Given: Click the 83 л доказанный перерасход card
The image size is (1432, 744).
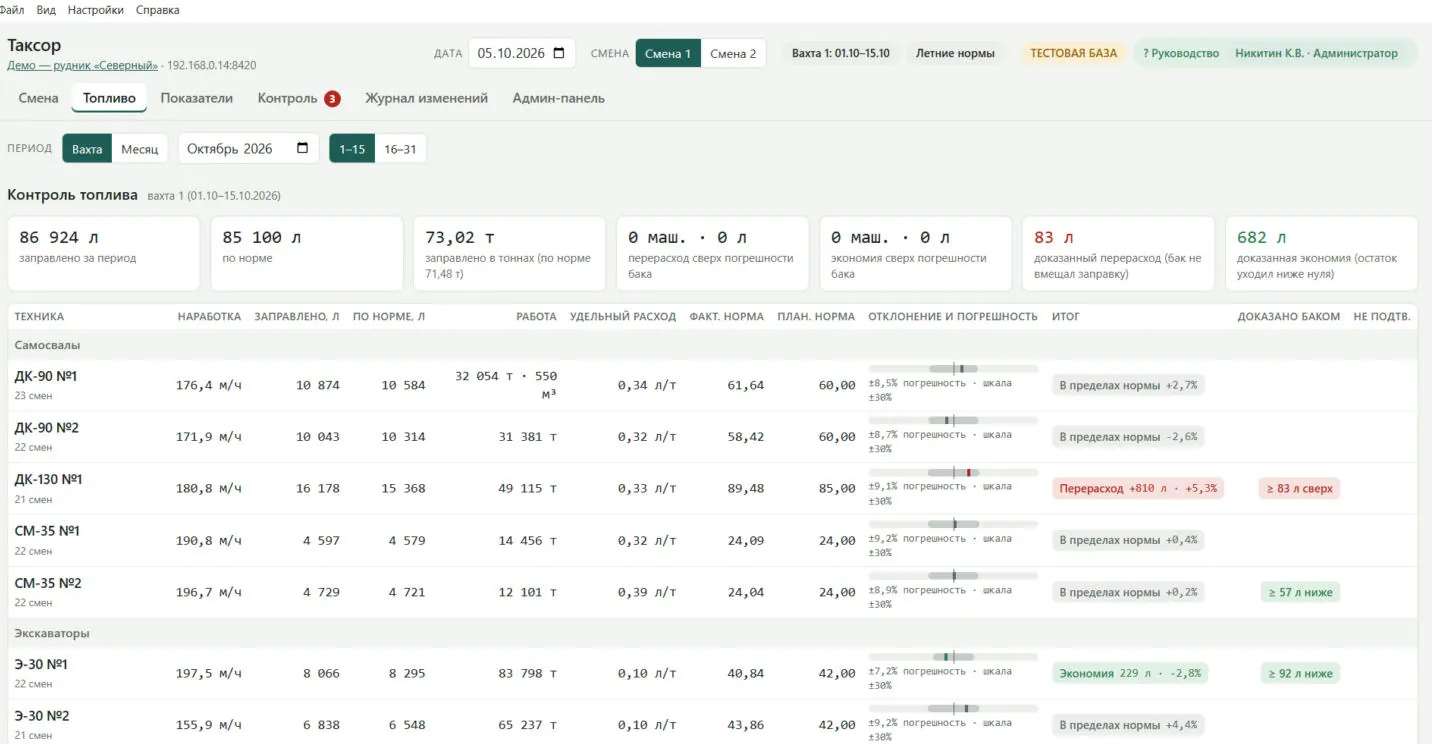Looking at the screenshot, I should pos(1118,254).
